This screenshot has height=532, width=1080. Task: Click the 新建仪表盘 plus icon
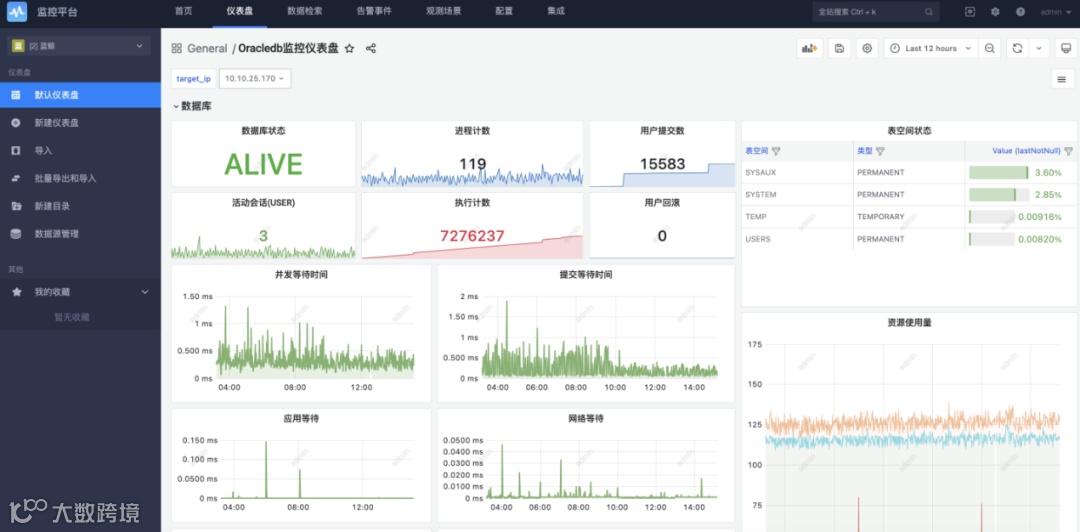(16, 123)
